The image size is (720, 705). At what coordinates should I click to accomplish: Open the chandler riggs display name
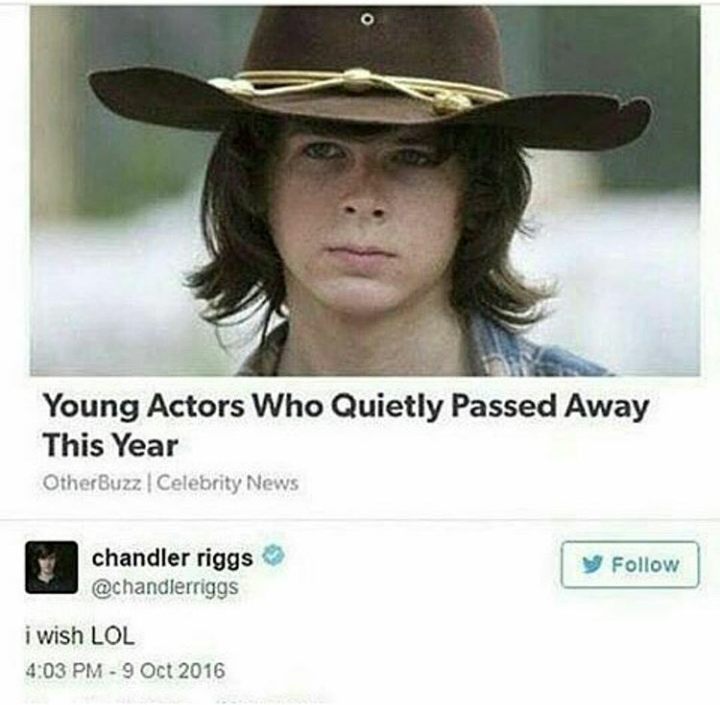point(172,558)
